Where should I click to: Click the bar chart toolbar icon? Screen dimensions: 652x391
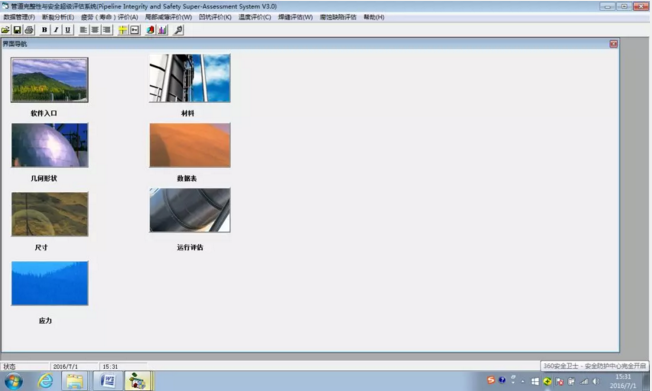pyautogui.click(x=162, y=30)
